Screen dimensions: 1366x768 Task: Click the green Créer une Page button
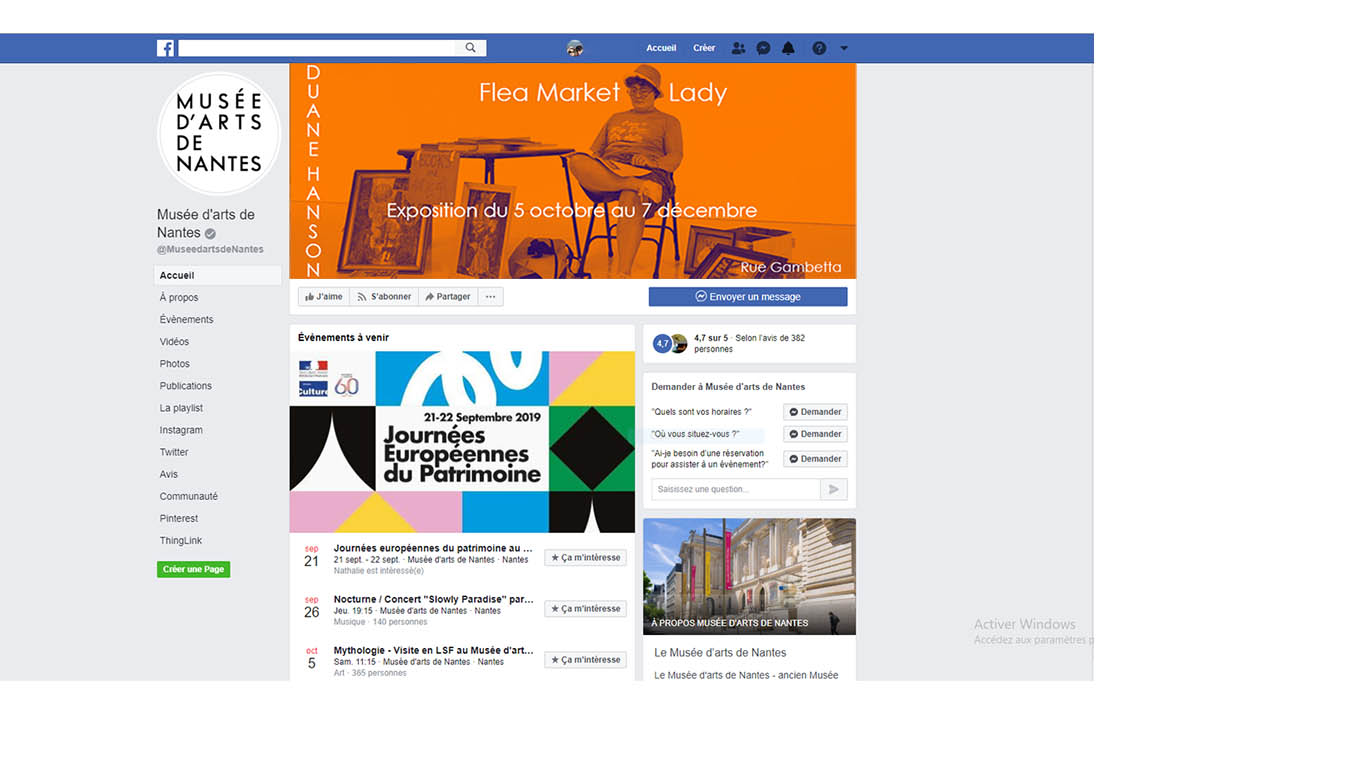click(x=193, y=569)
